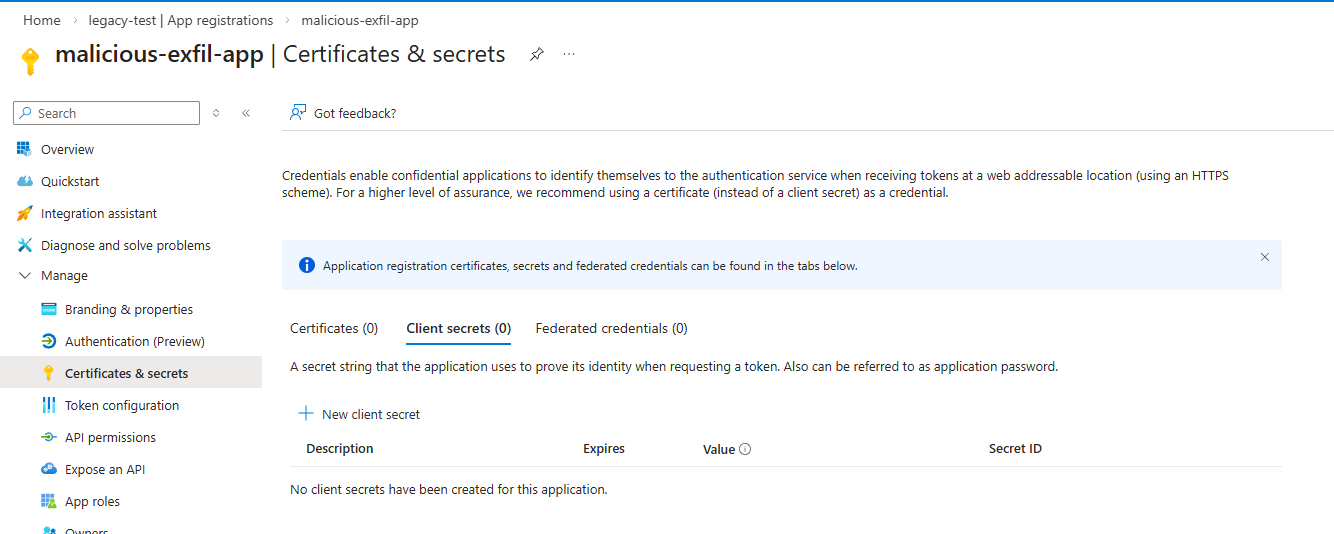Click the blue info icon in banner
This screenshot has height=534, width=1334.
[307, 265]
